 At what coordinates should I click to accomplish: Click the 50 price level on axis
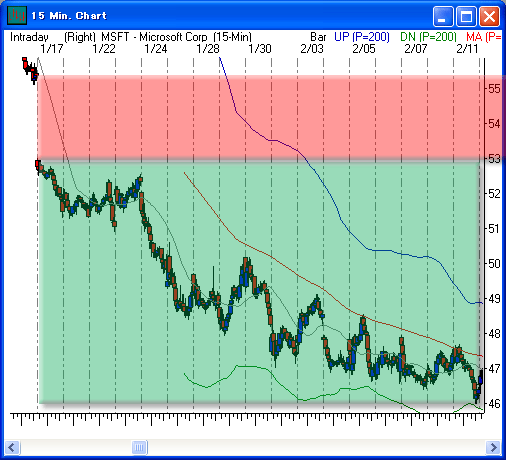point(494,264)
